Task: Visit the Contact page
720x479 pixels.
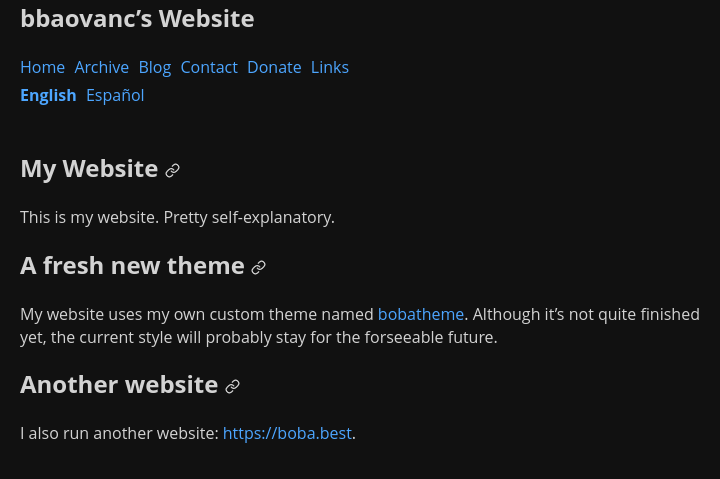Action: point(209,67)
